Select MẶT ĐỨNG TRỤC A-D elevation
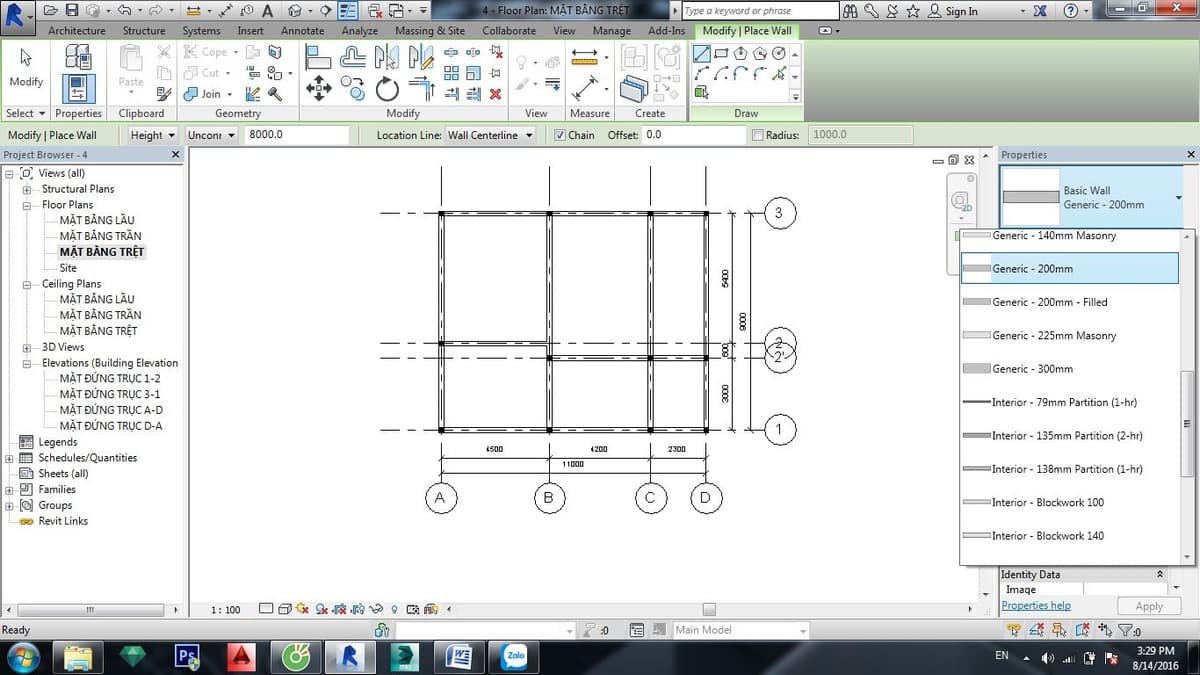This screenshot has width=1200, height=675. [111, 410]
